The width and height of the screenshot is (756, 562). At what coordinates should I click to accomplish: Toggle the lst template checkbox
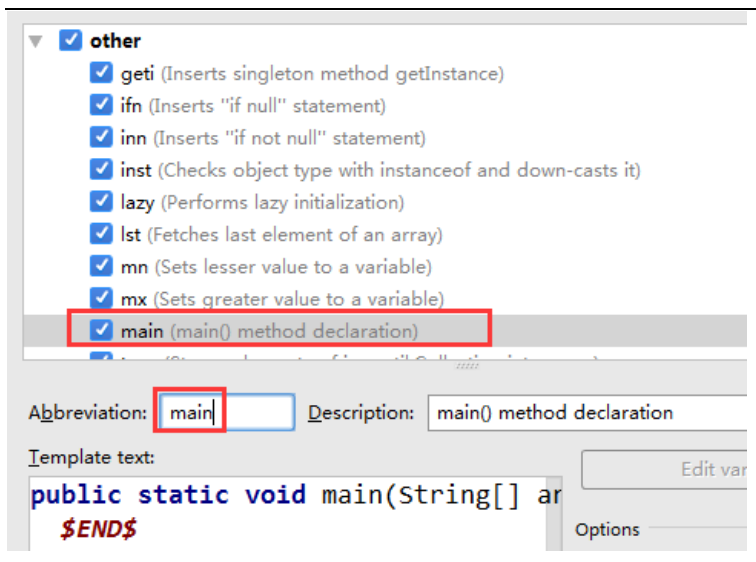pos(101,234)
